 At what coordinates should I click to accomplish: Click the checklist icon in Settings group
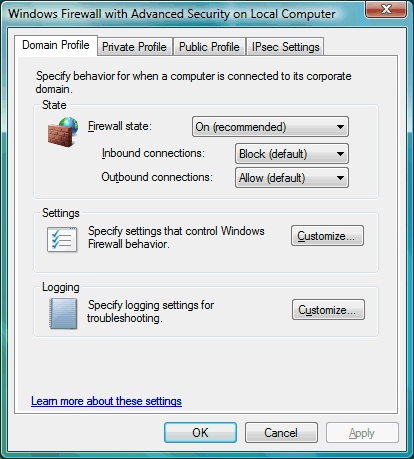tap(62, 239)
